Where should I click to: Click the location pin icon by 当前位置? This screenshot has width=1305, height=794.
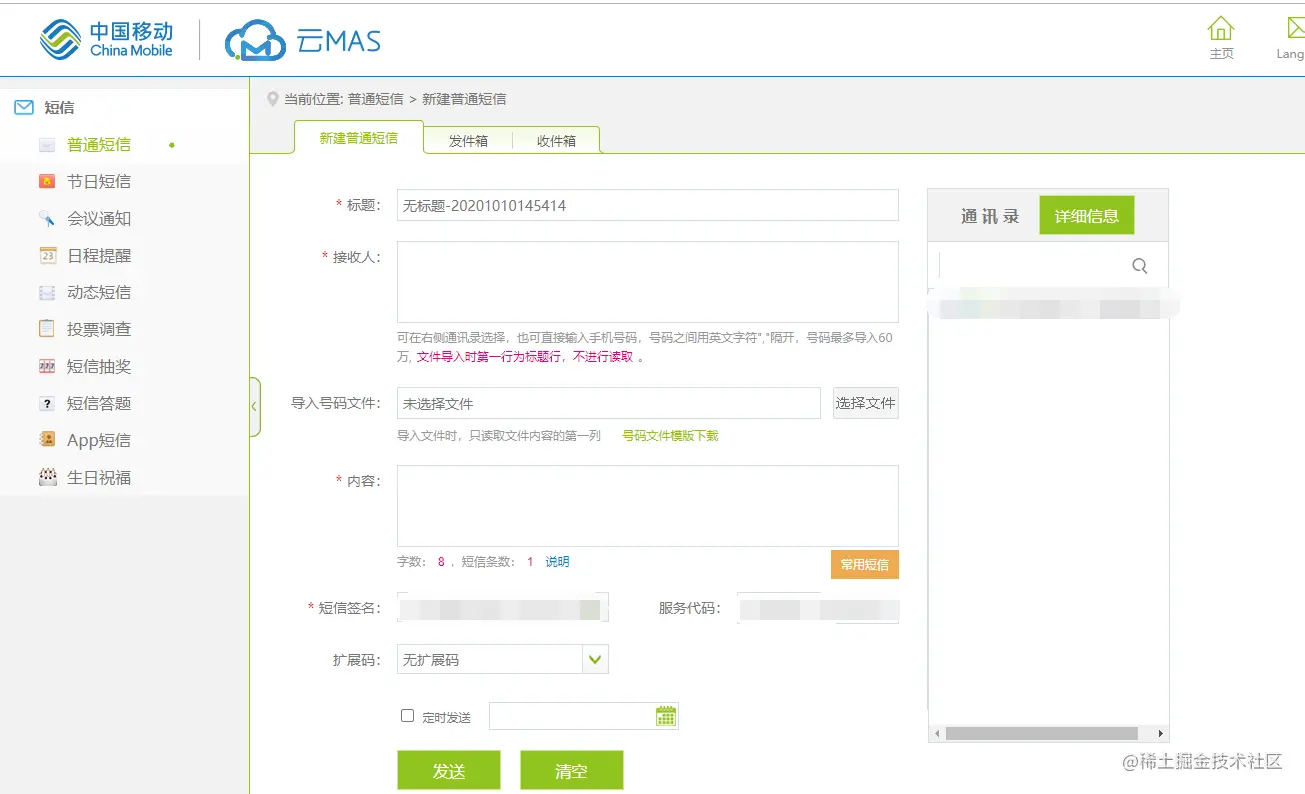pos(272,99)
